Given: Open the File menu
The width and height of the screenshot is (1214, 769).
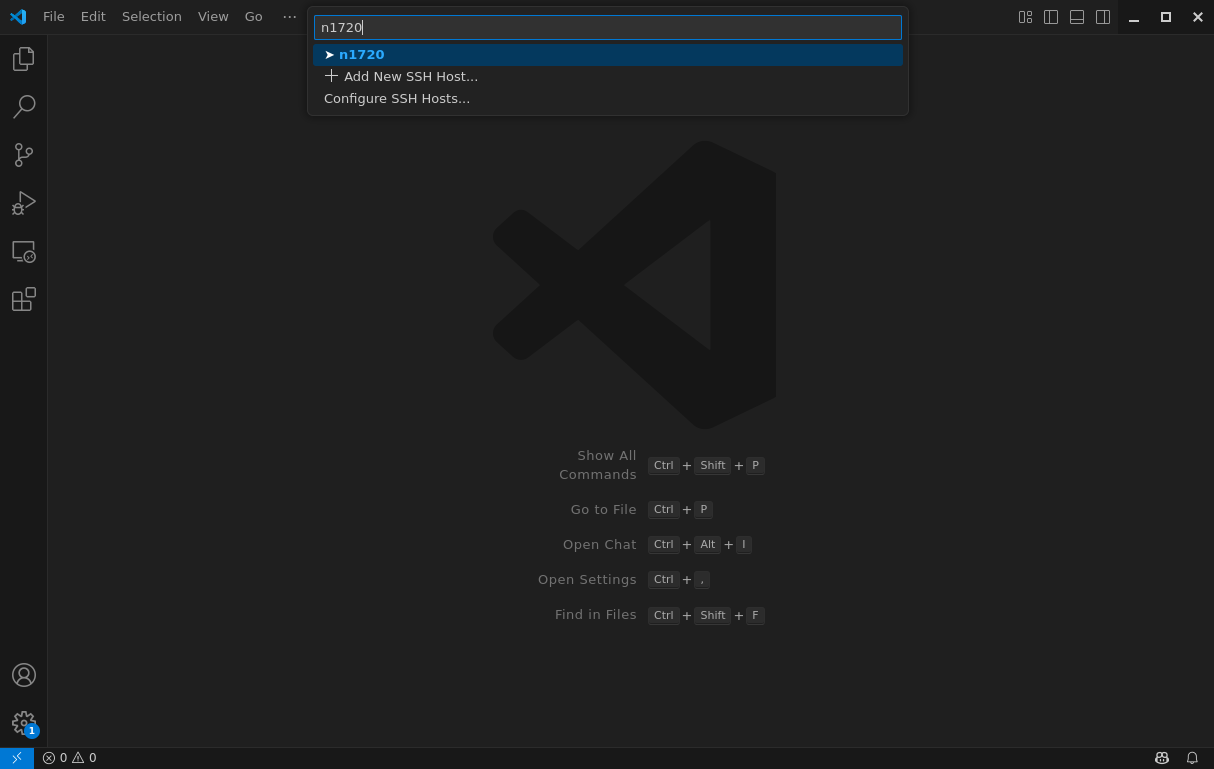Looking at the screenshot, I should coord(54,17).
